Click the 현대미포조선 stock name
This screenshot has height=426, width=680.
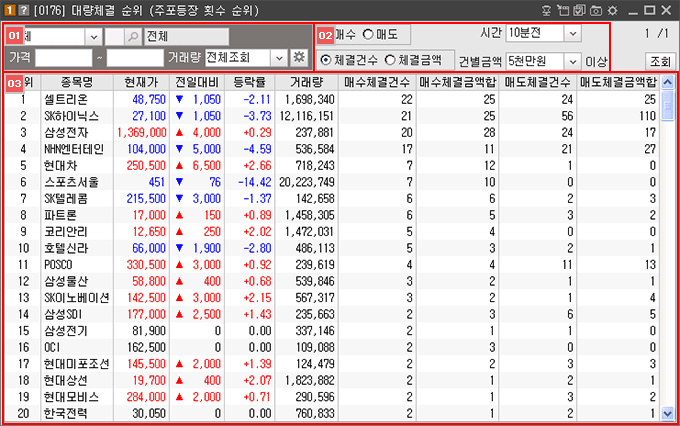coord(76,364)
